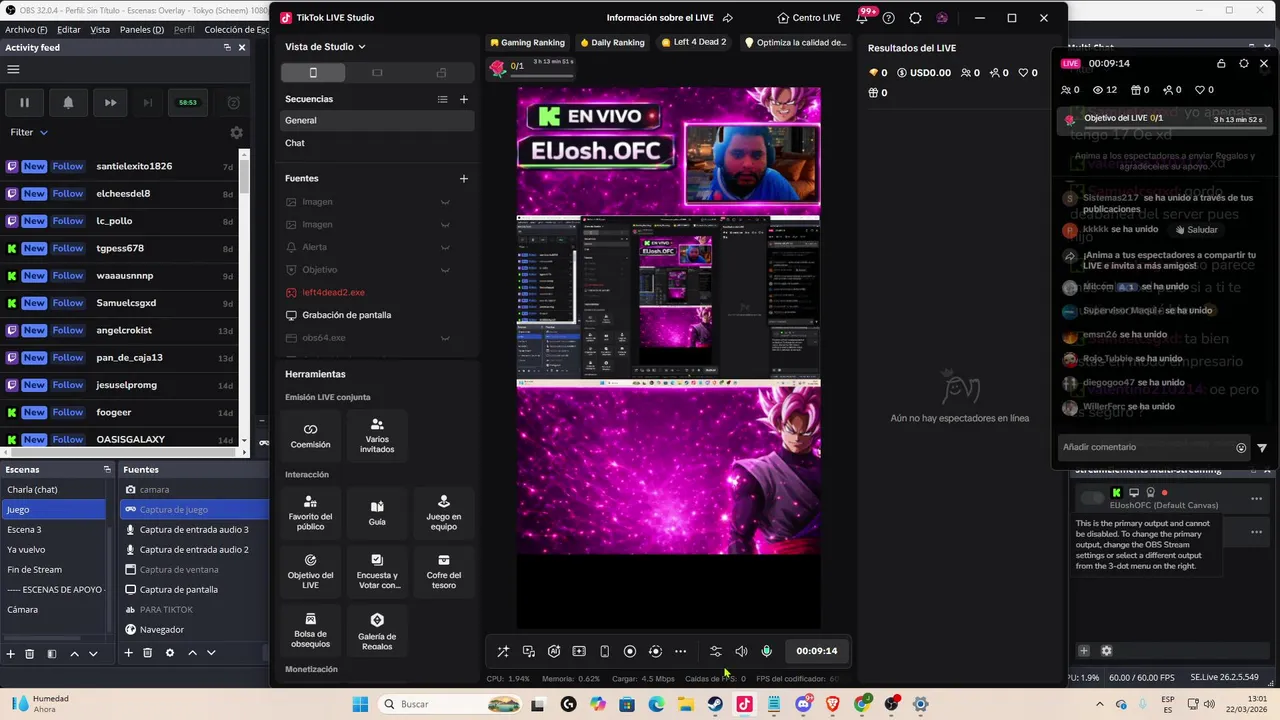Toggle the green microphone in TikTok LIVE Studio
This screenshot has height=720, width=1280.
[x=767, y=651]
